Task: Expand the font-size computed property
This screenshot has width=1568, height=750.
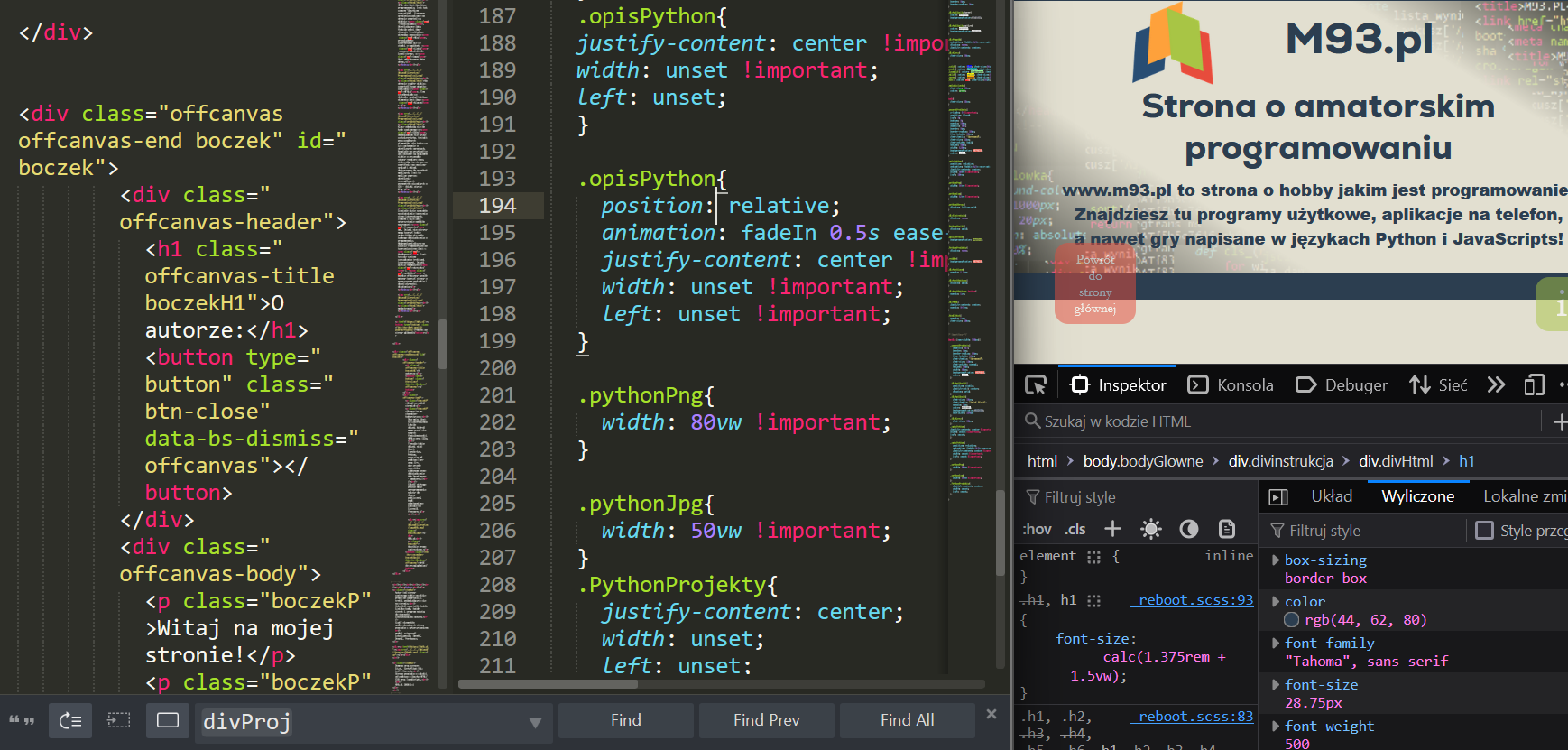Action: (1275, 685)
